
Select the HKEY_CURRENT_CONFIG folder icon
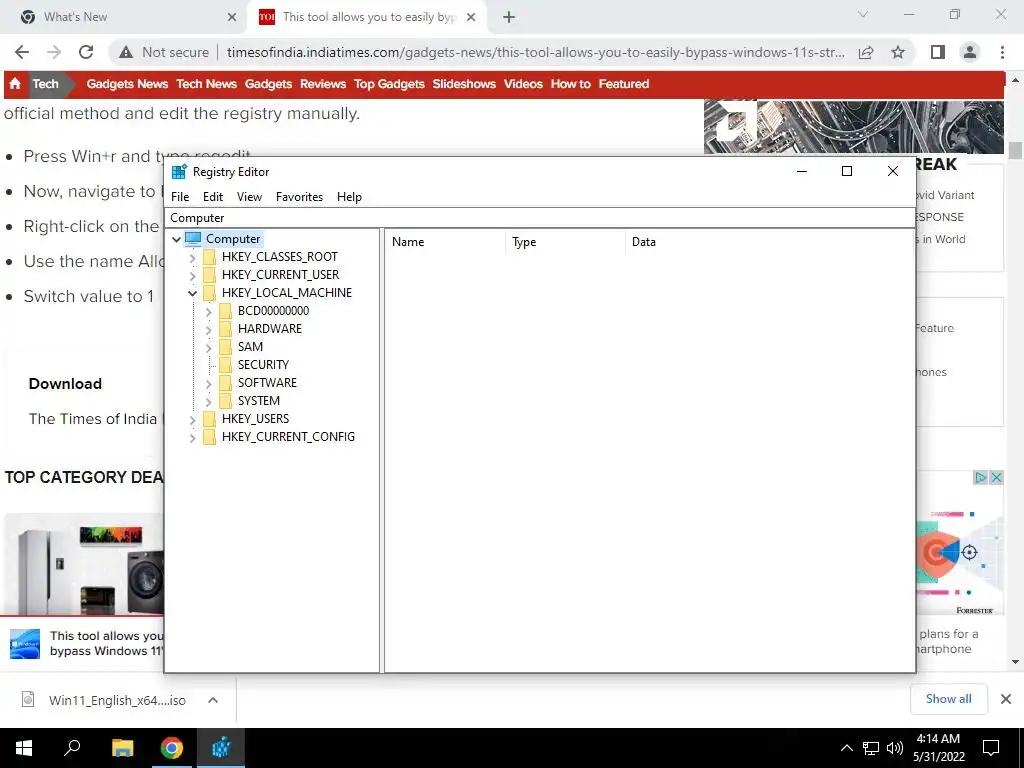(209, 436)
